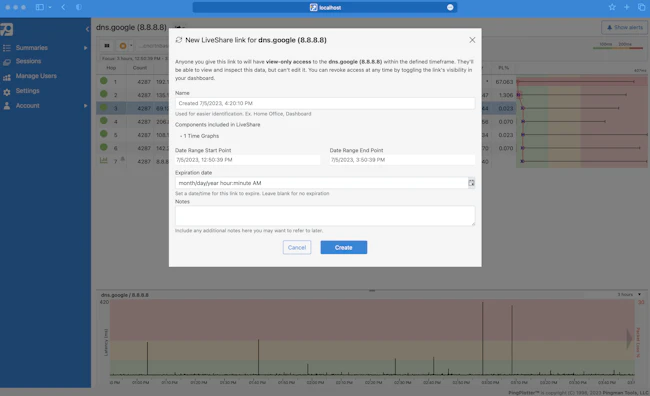Click the latency color scale legend
650x396 pixels.
[x=618, y=46]
